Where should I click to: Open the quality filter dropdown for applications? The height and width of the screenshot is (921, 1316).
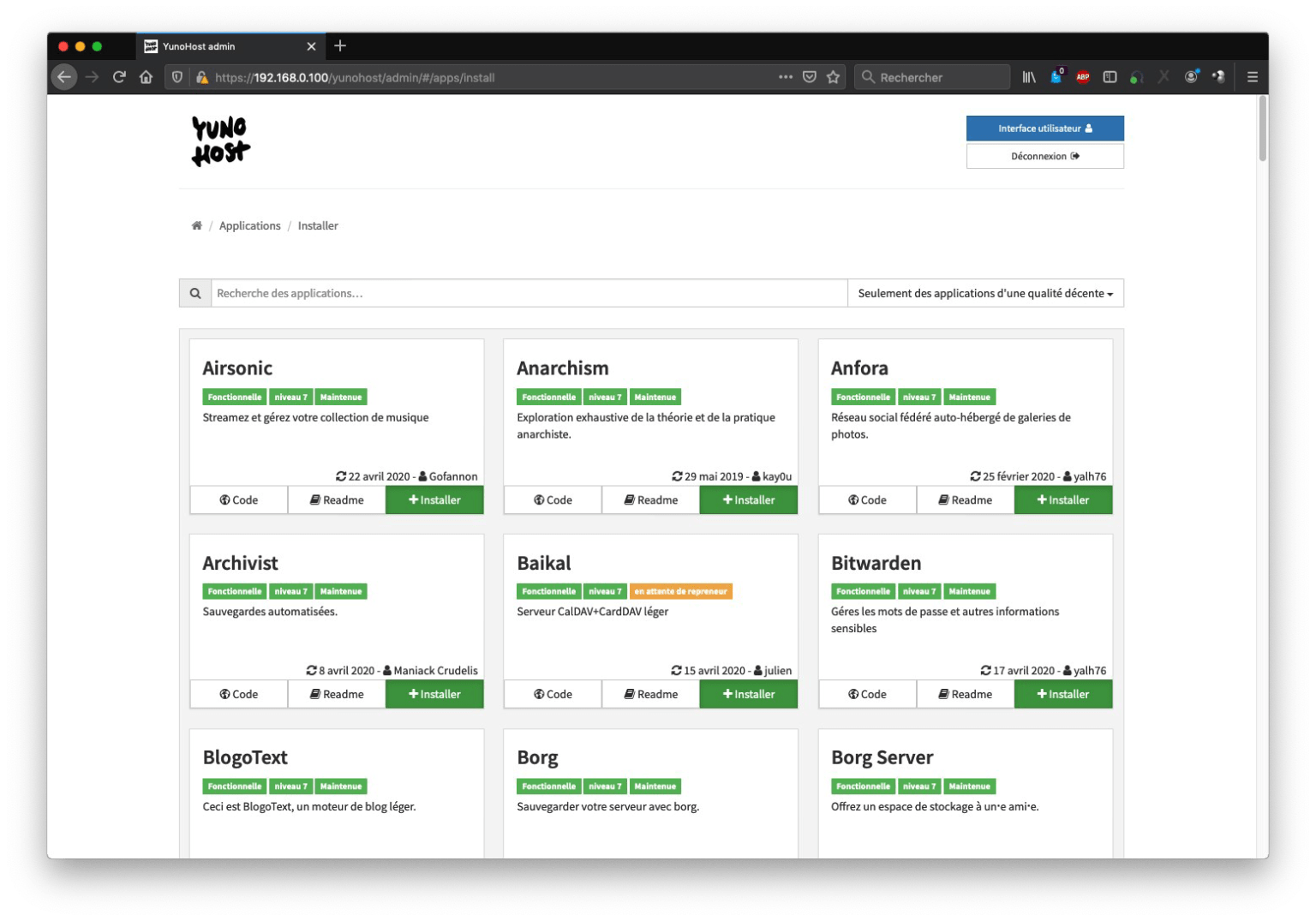click(x=984, y=293)
